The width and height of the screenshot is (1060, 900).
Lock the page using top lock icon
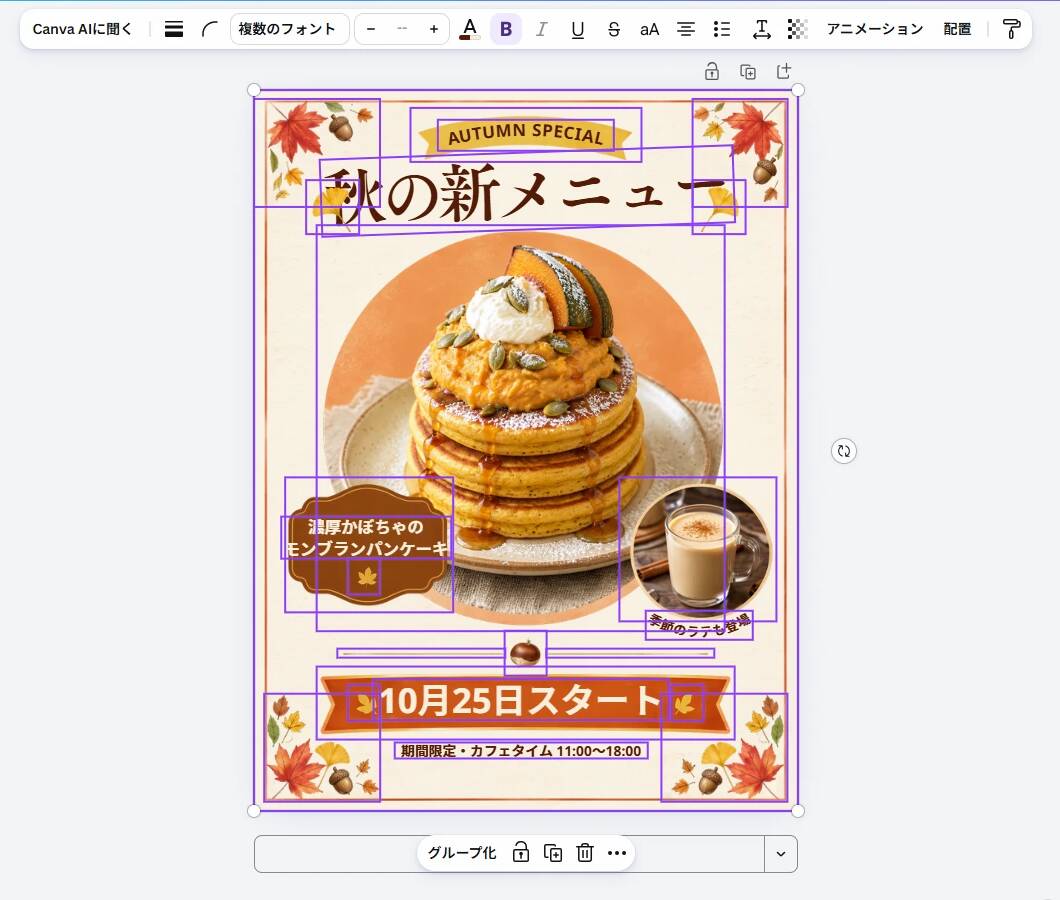click(x=712, y=72)
